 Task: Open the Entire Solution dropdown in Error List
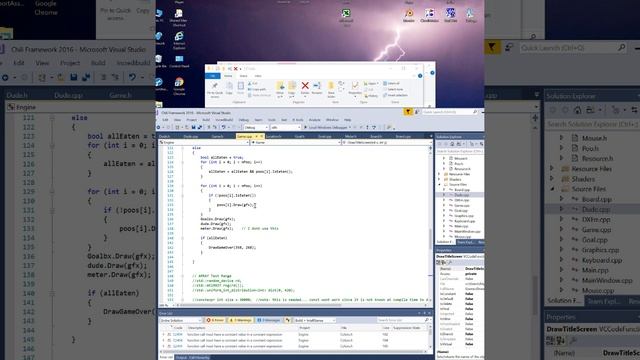click(180, 320)
